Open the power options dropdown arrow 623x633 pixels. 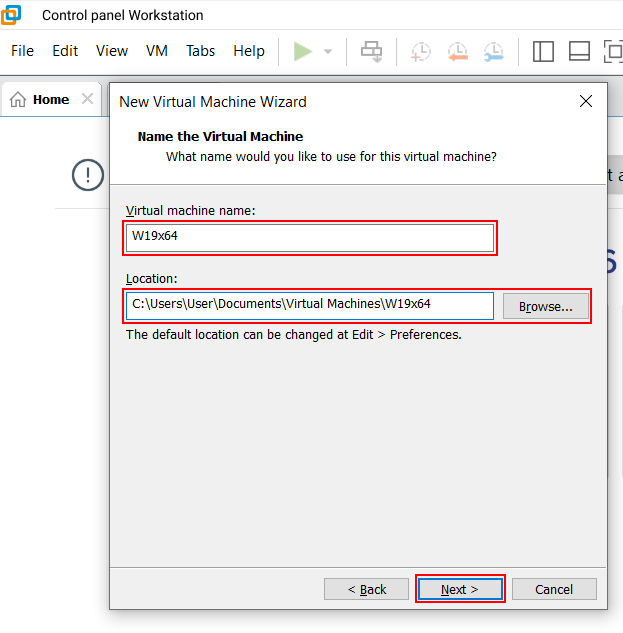pos(327,52)
